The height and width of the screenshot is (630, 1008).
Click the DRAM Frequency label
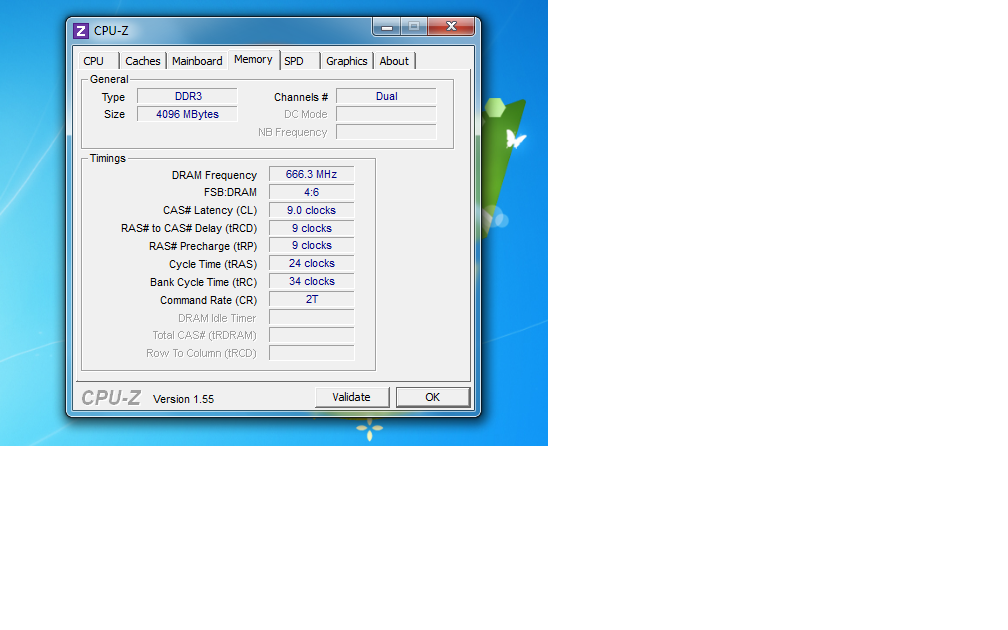click(214, 175)
